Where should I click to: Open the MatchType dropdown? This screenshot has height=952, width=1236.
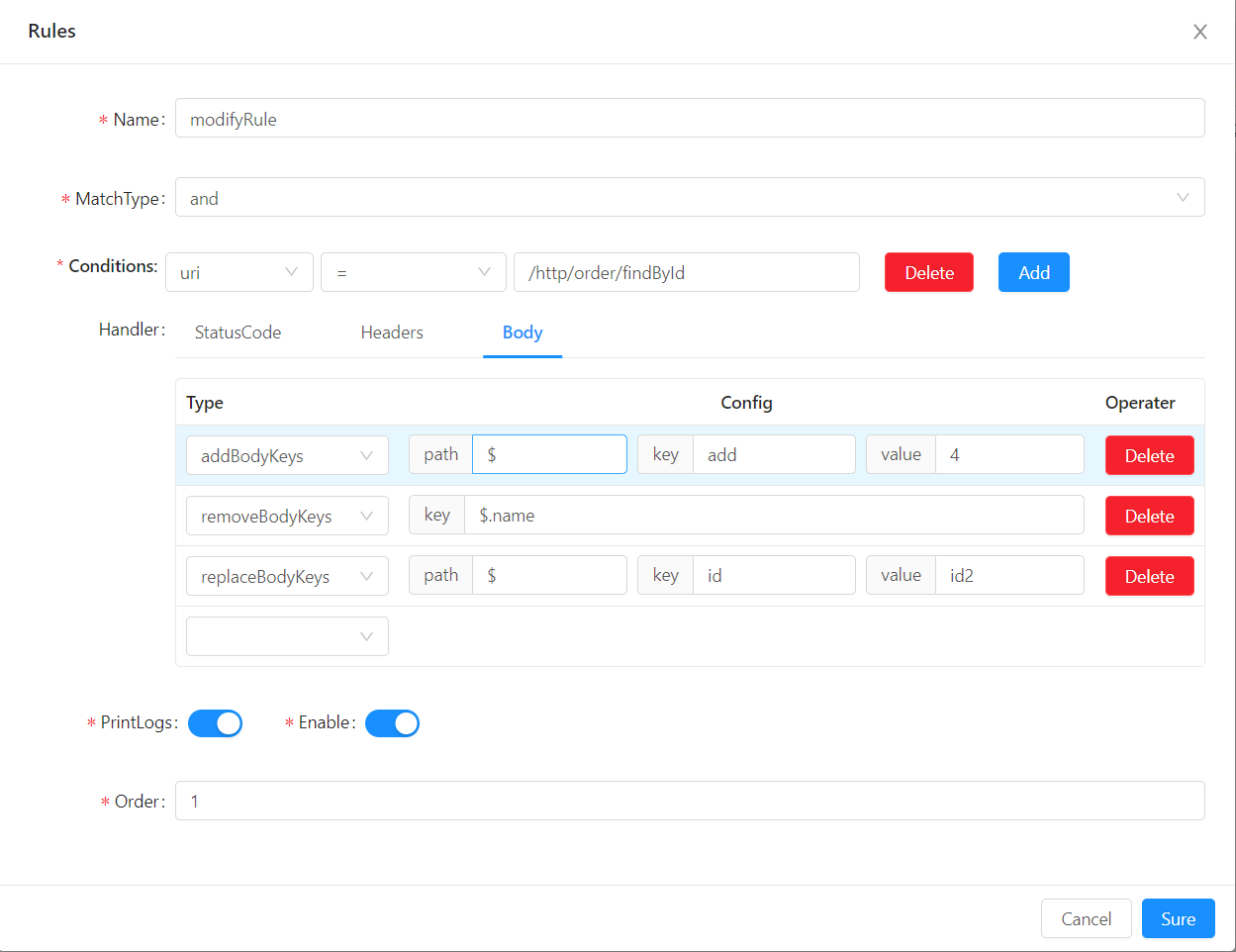coord(689,198)
